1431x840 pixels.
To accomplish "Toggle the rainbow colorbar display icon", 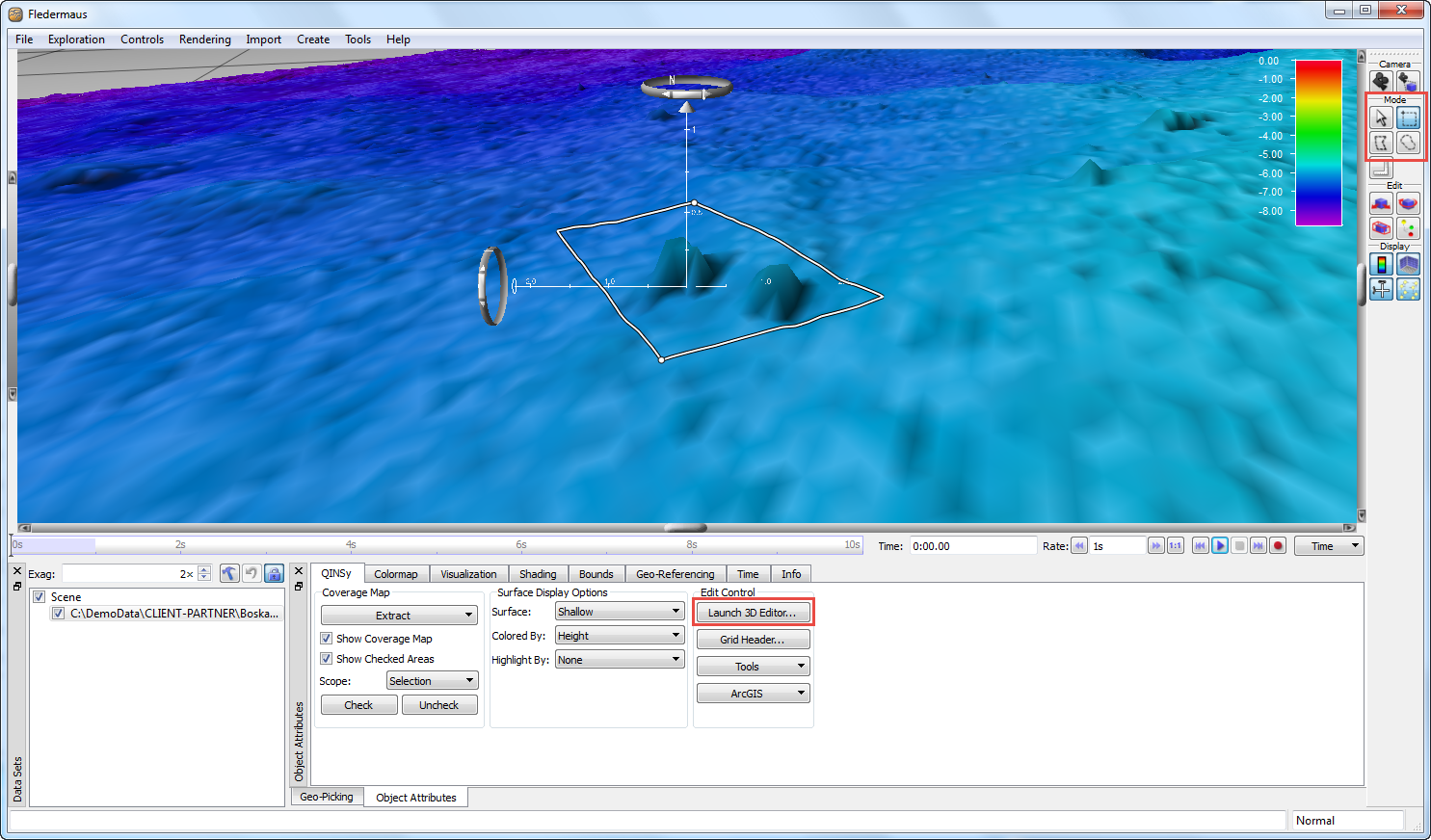I will [x=1381, y=264].
